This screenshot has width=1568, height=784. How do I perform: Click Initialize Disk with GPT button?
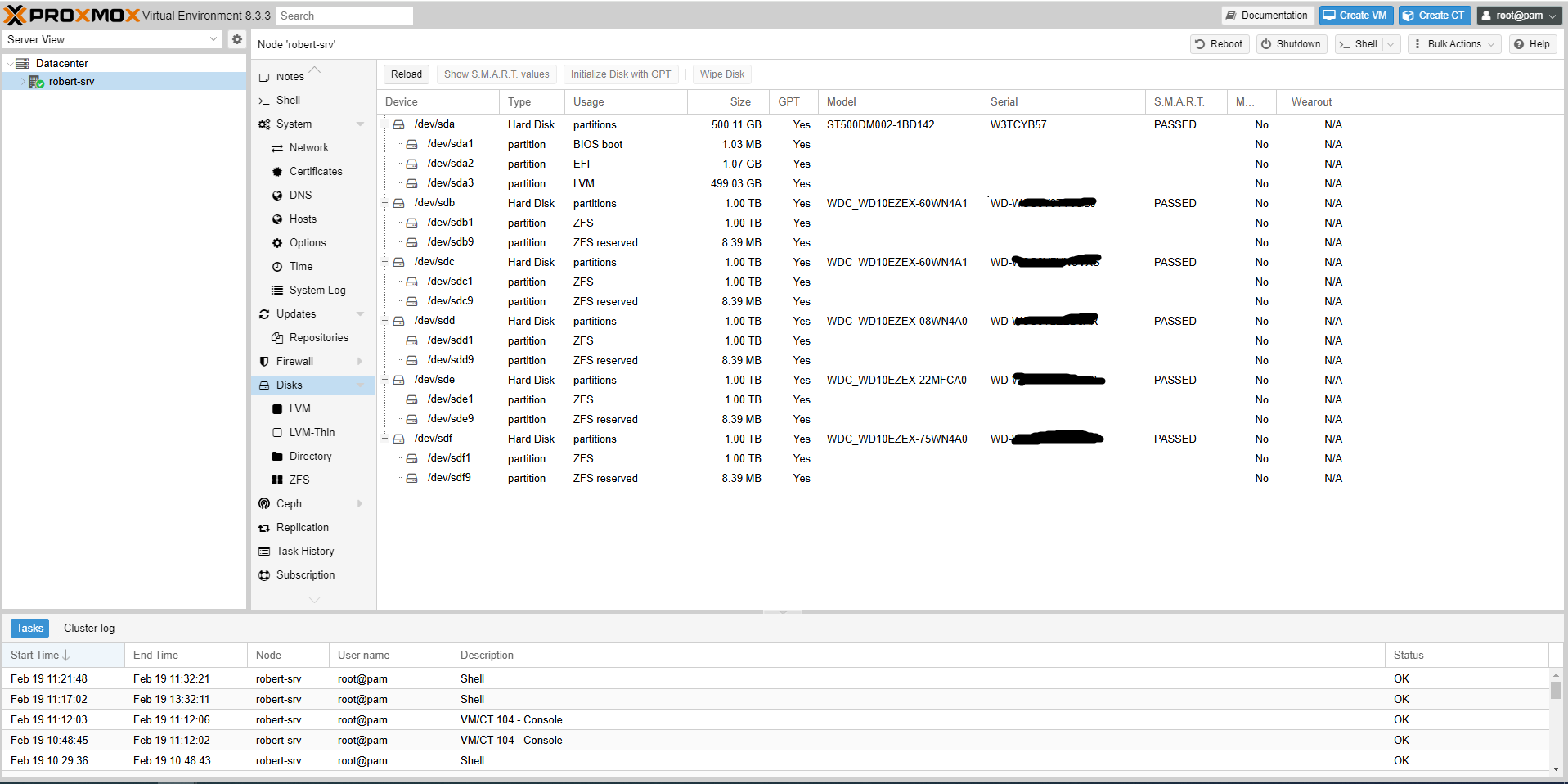621,74
